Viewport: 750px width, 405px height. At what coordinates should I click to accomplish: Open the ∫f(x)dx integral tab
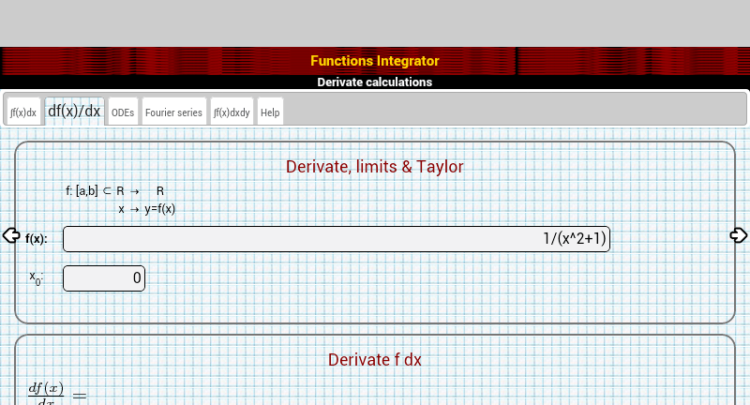pyautogui.click(x=23, y=112)
